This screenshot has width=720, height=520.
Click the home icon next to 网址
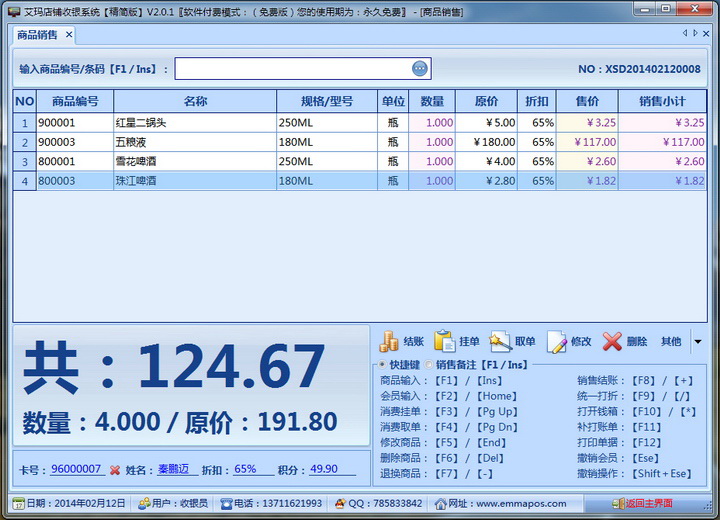440,504
